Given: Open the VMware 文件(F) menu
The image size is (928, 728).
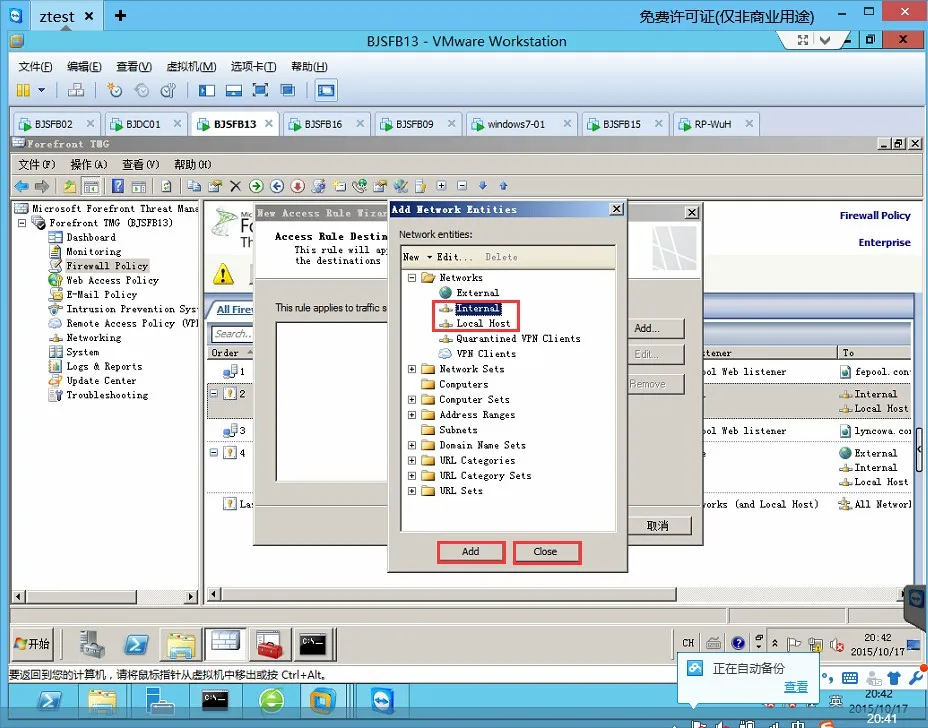Looking at the screenshot, I should pos(35,66).
